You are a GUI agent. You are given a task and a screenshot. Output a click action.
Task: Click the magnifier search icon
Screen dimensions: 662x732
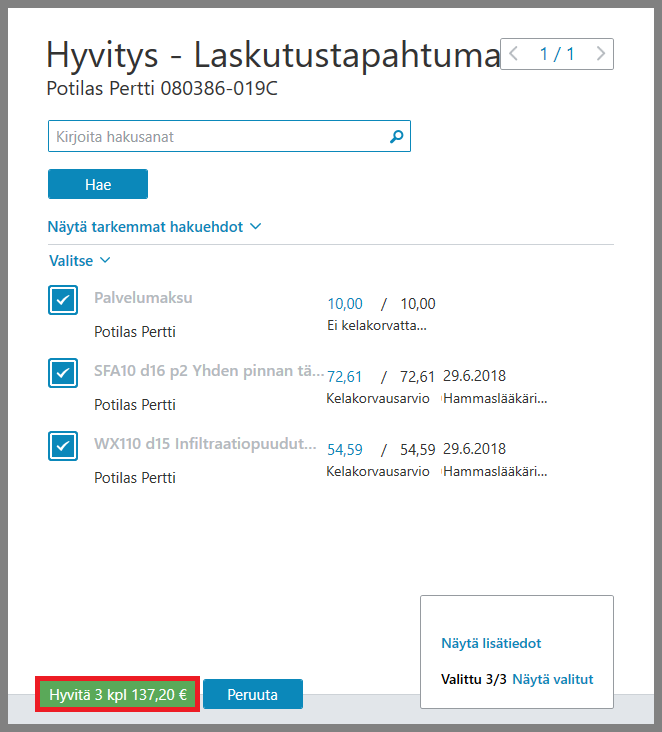coord(396,136)
